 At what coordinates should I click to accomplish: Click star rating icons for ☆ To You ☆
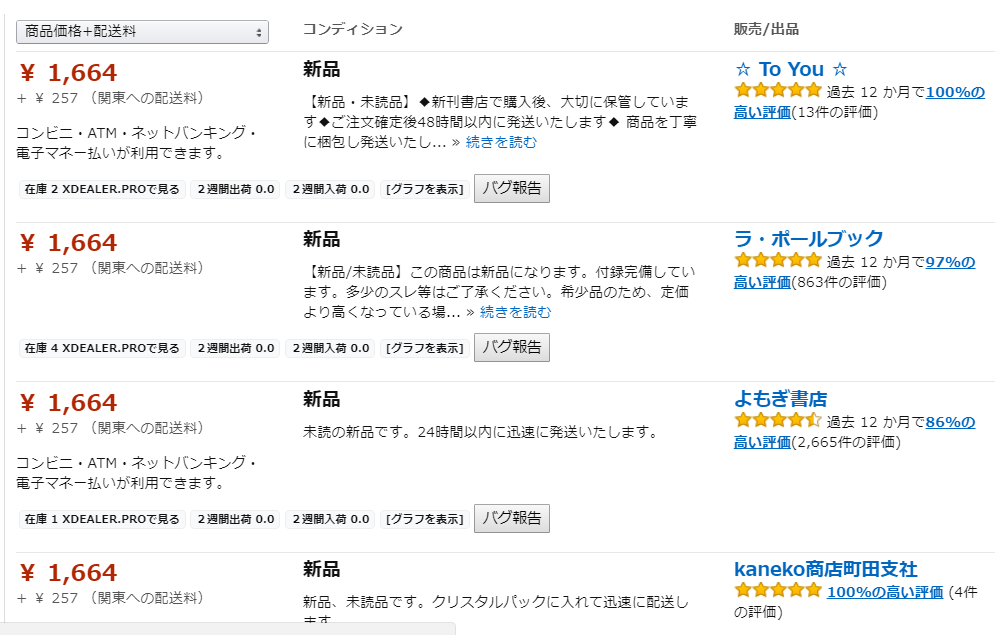(777, 91)
